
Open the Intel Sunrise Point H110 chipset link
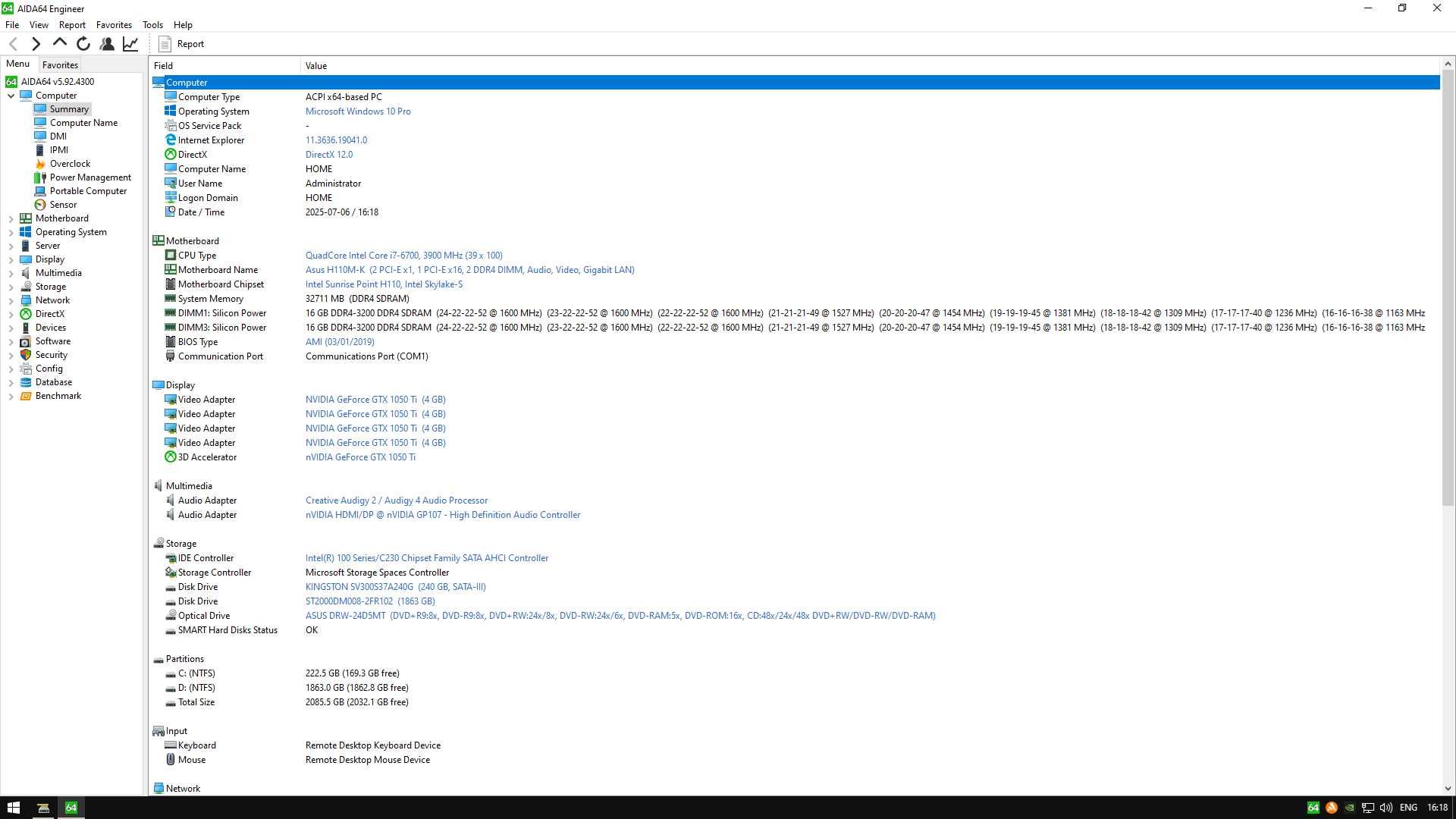coord(384,284)
